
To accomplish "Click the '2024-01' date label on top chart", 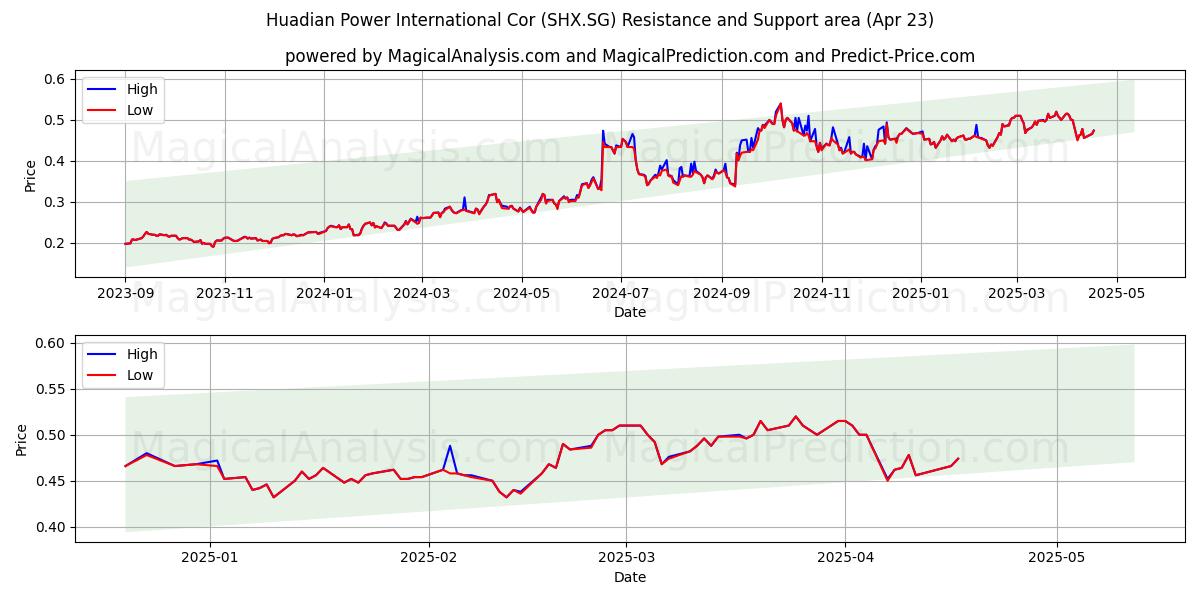I will tap(324, 295).
